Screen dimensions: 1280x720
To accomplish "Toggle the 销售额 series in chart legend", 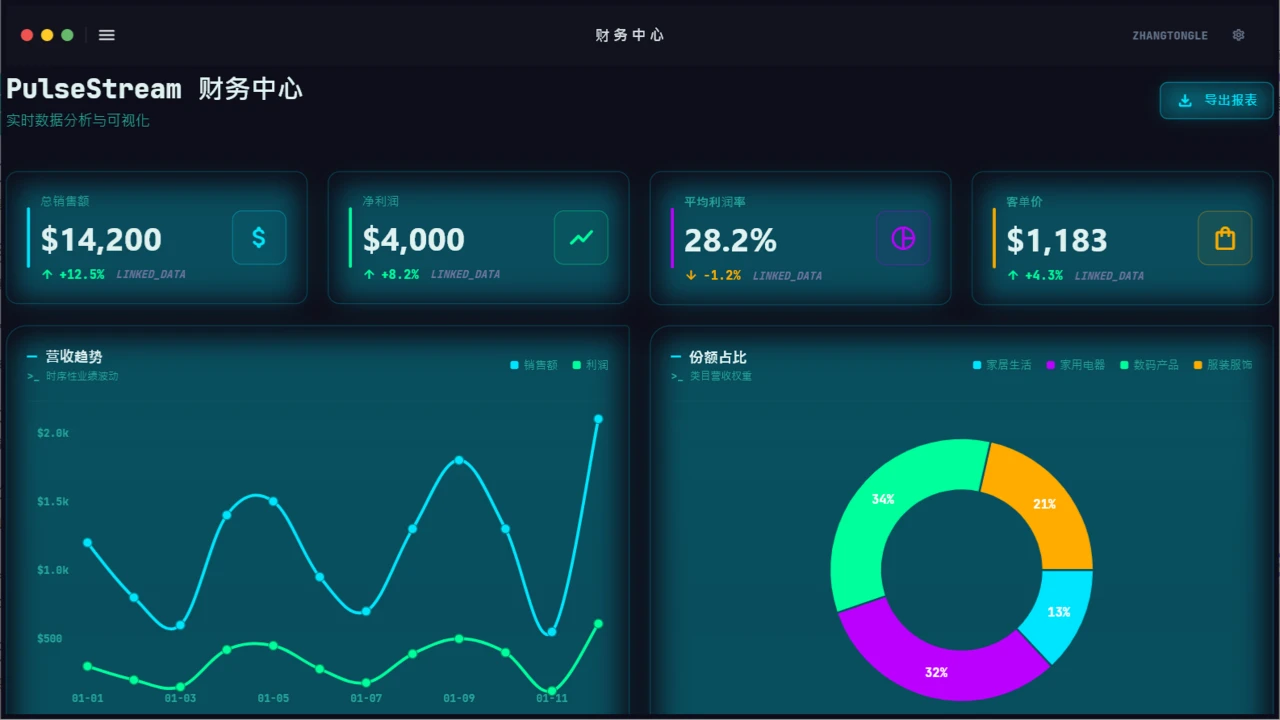I will click(534, 365).
